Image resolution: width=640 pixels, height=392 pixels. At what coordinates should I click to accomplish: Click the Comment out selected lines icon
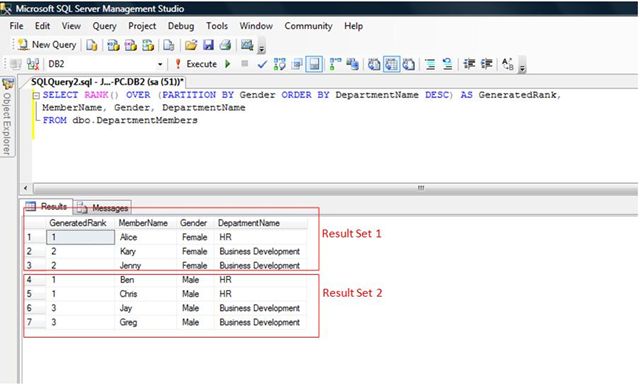430,64
